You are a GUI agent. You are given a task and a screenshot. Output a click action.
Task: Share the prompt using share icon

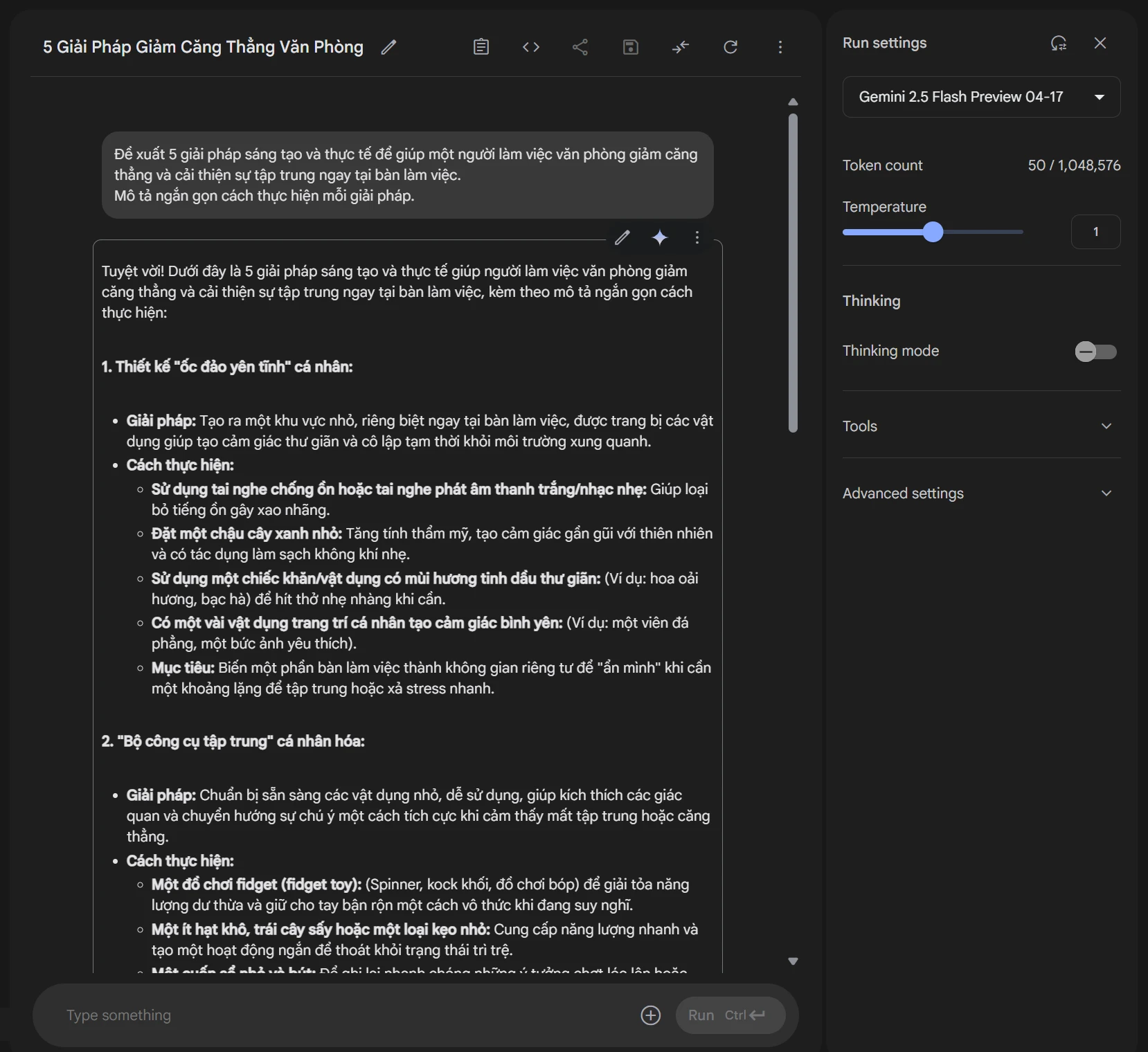coord(580,47)
